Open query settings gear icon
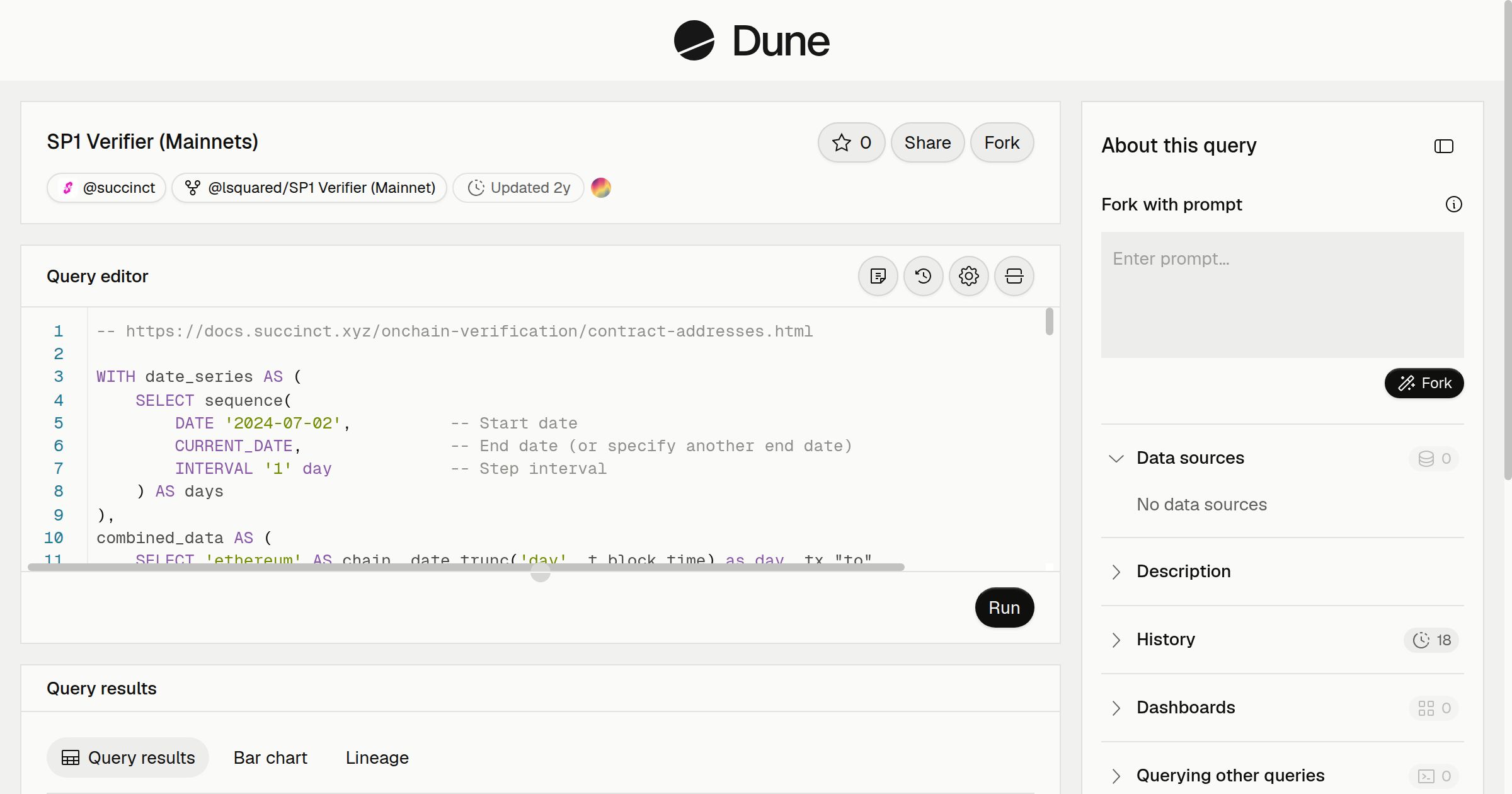Viewport: 1512px width, 794px height. (x=968, y=276)
